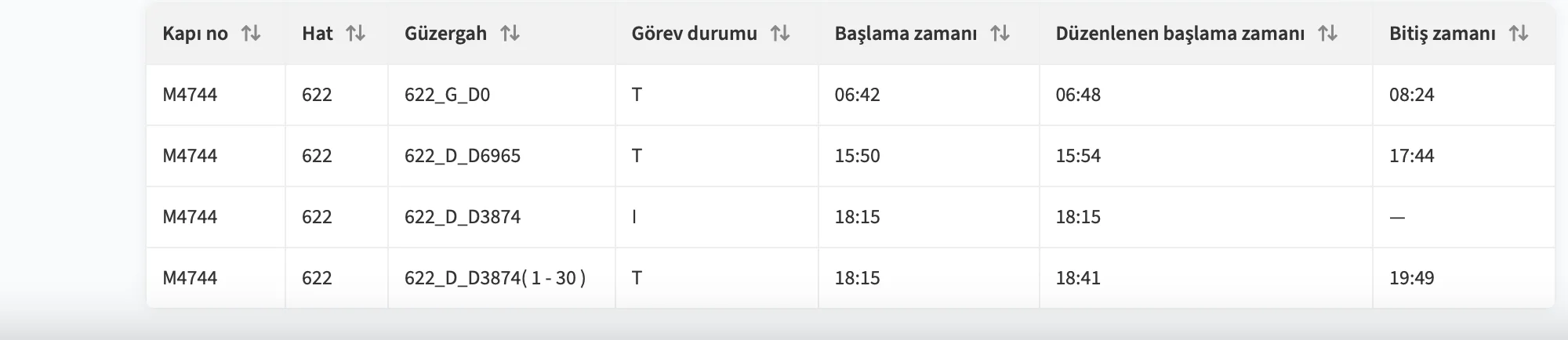Viewport: 1568px width, 340px height.
Task: Click the 622_D_D3874( 1 - 30 ) cell
Action: 495,278
